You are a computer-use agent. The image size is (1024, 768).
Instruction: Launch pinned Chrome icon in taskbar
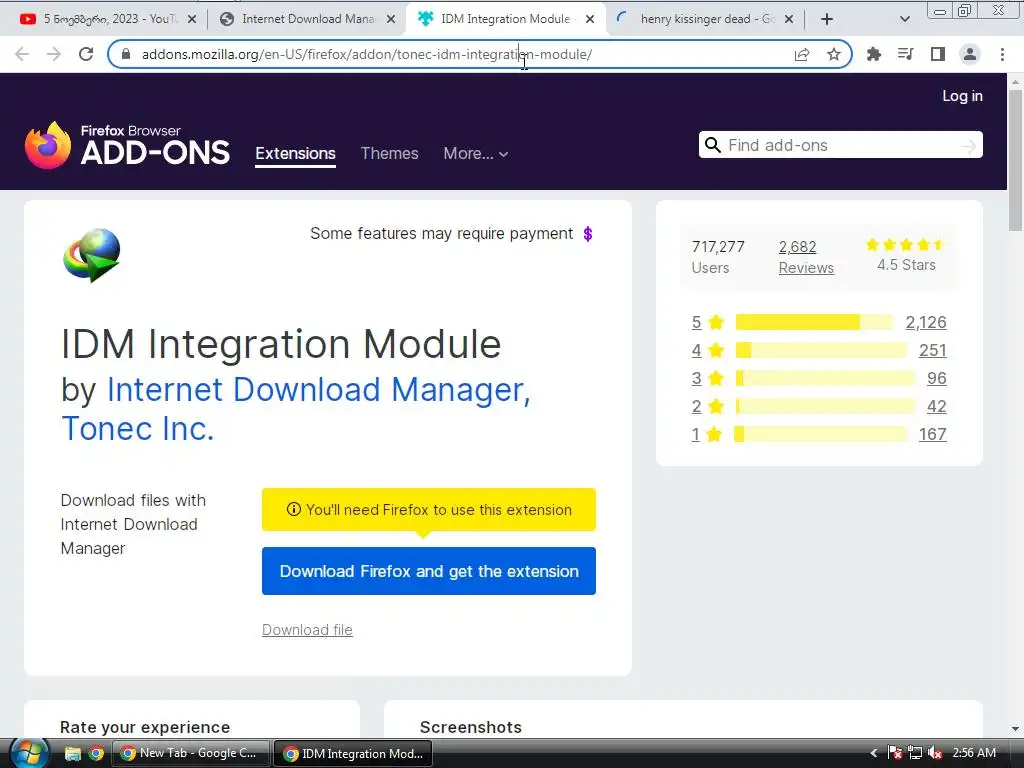tap(97, 754)
